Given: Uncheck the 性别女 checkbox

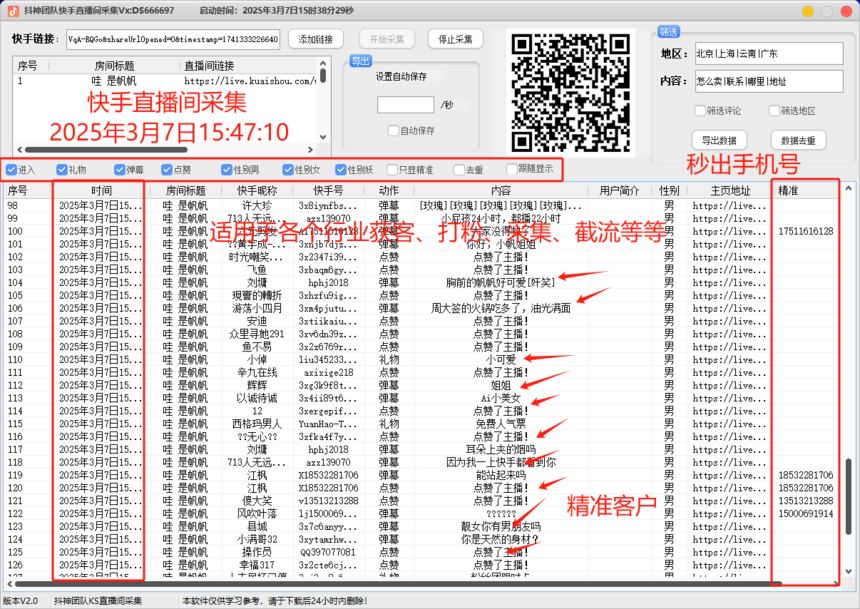Looking at the screenshot, I should 288,170.
